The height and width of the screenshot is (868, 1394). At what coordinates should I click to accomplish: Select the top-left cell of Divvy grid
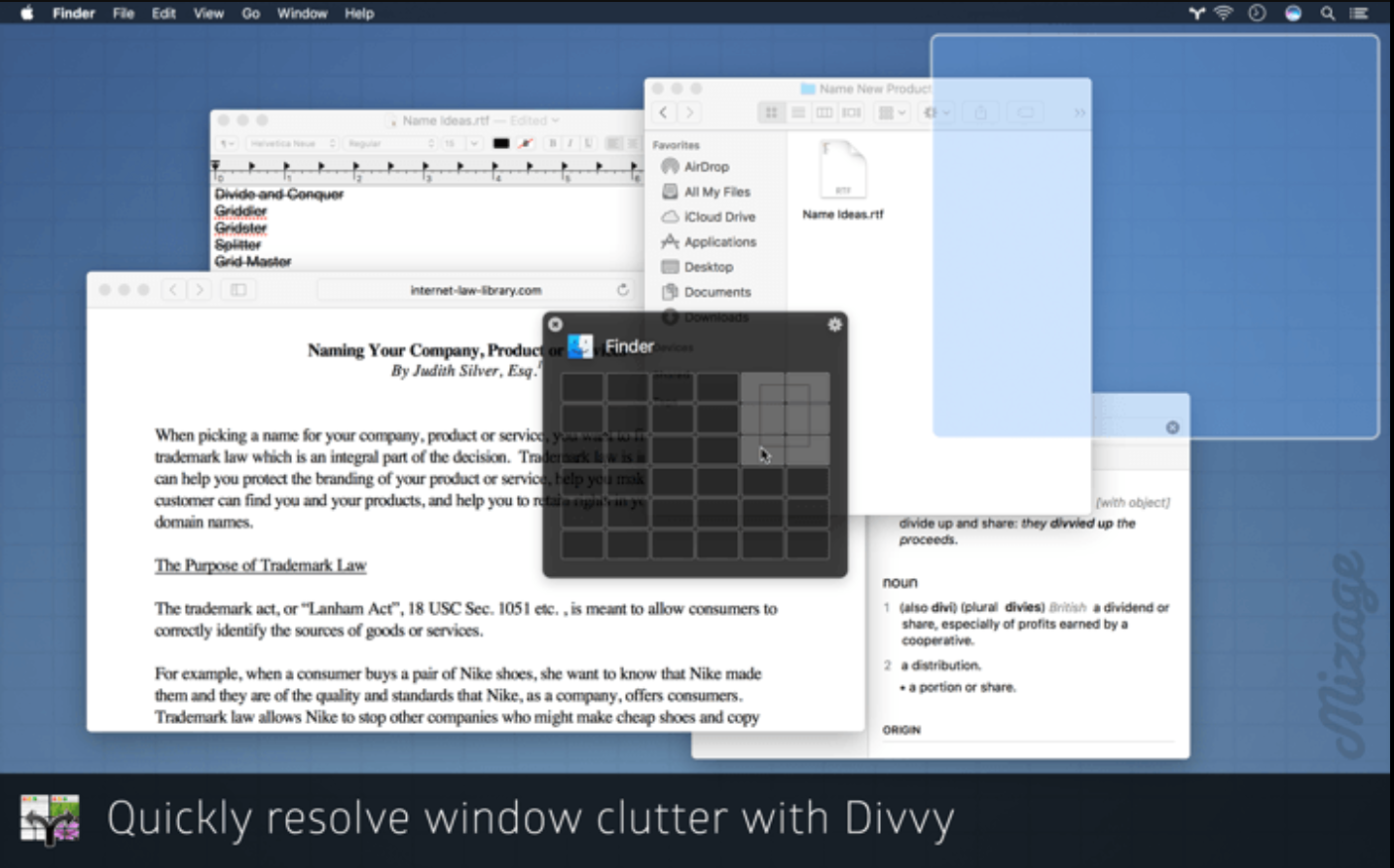[x=582, y=387]
